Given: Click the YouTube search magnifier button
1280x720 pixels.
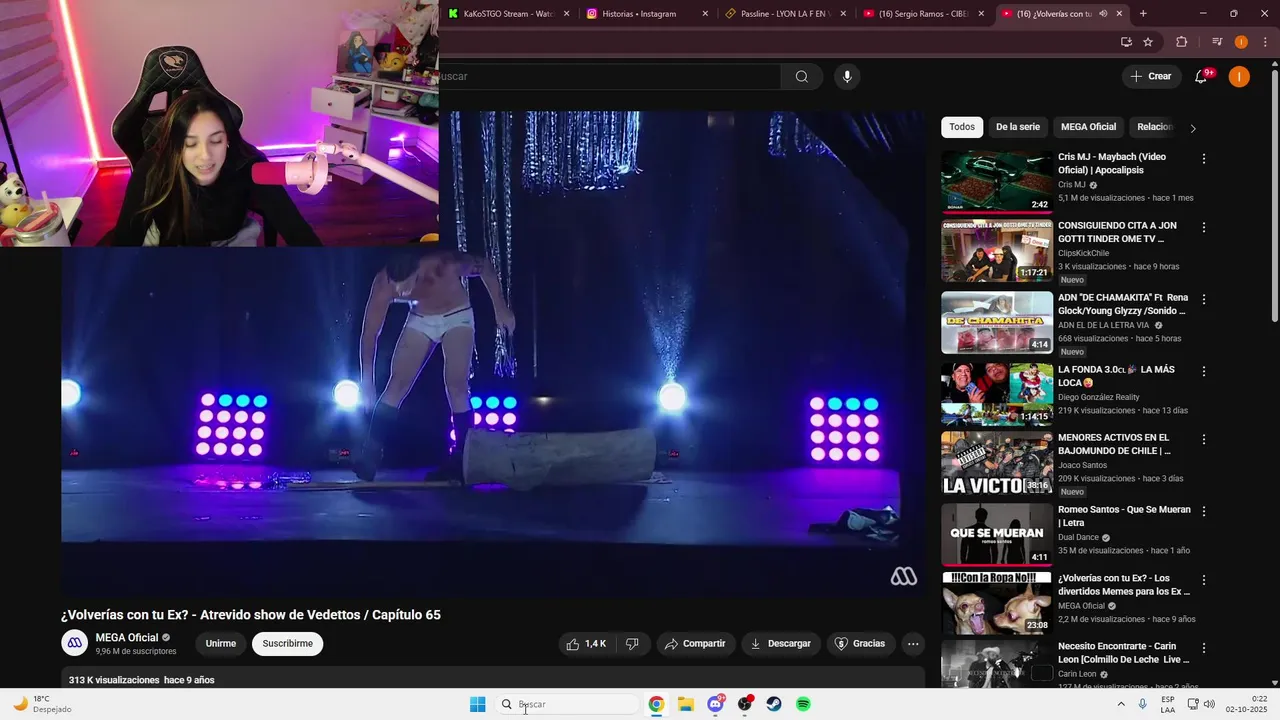Looking at the screenshot, I should [x=802, y=77].
